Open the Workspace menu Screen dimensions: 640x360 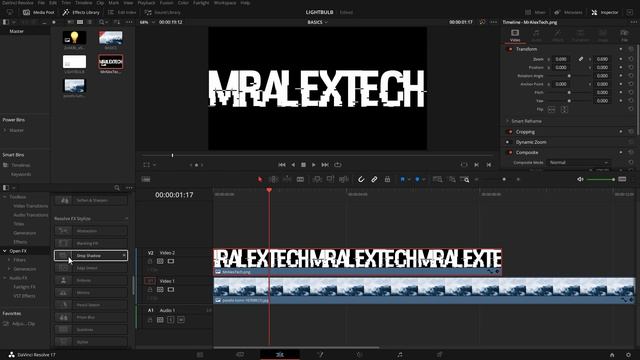point(224,2)
